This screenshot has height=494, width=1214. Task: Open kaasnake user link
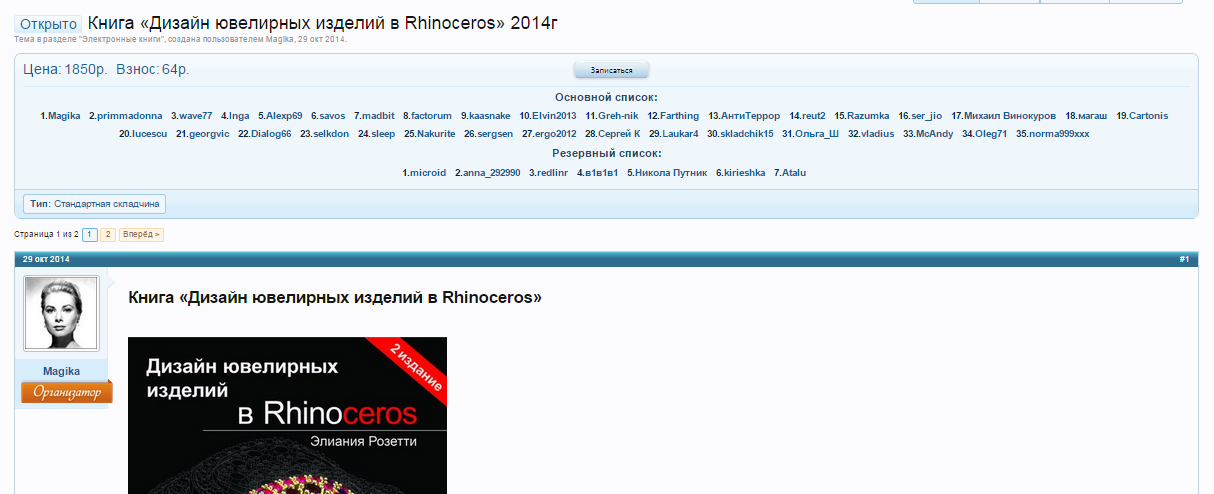click(x=489, y=116)
